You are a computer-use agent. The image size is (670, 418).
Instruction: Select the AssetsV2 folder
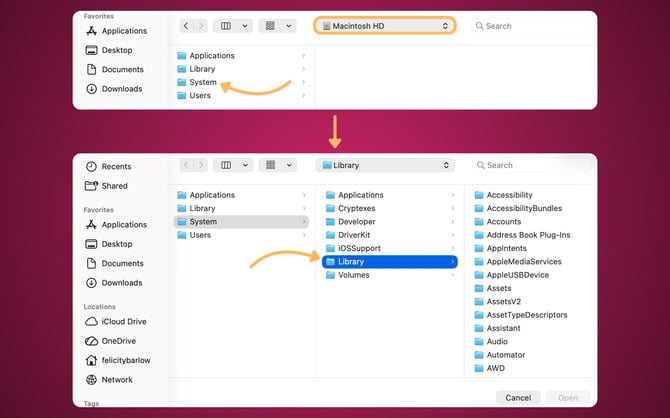click(498, 301)
